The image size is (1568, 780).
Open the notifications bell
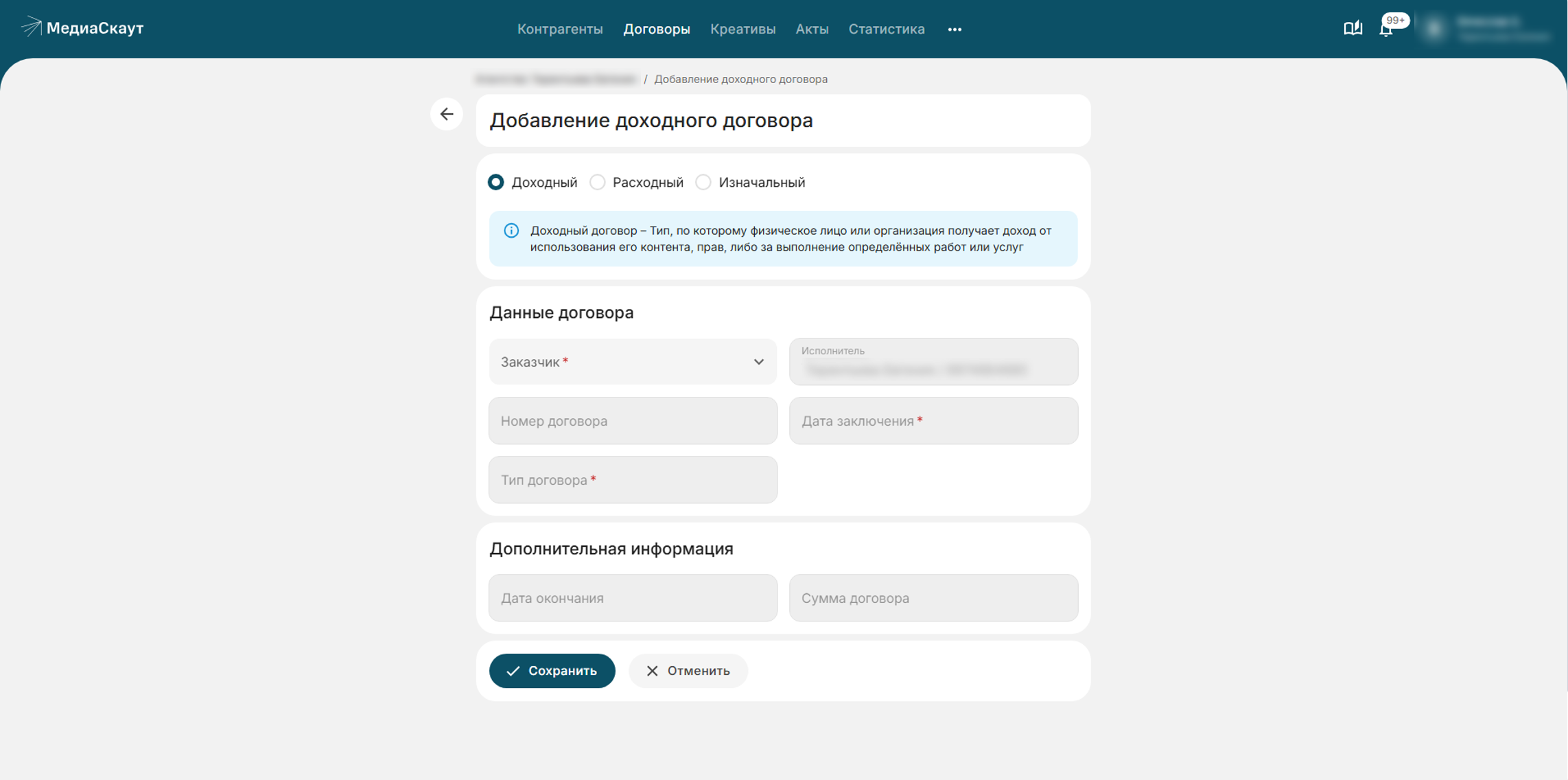[x=1385, y=30]
